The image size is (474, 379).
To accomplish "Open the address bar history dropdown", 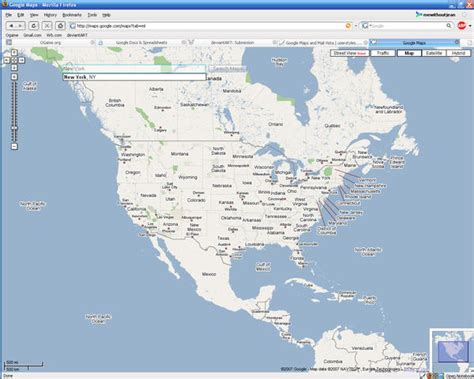I will point(356,26).
